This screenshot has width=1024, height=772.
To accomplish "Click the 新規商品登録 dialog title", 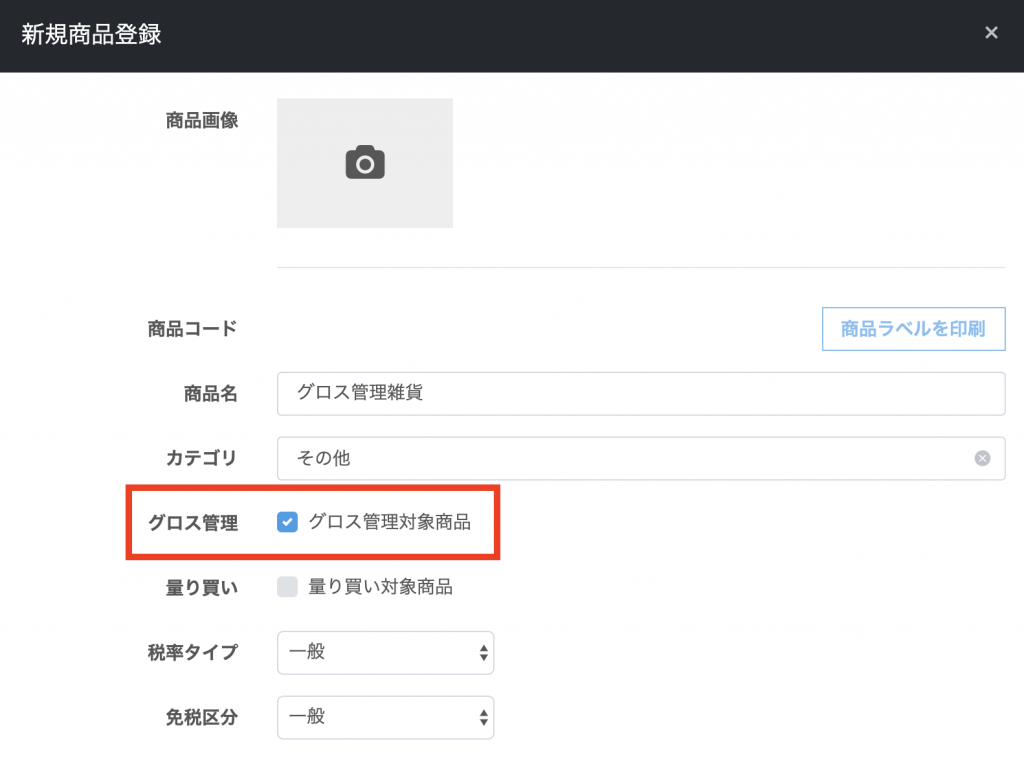I will [x=91, y=35].
